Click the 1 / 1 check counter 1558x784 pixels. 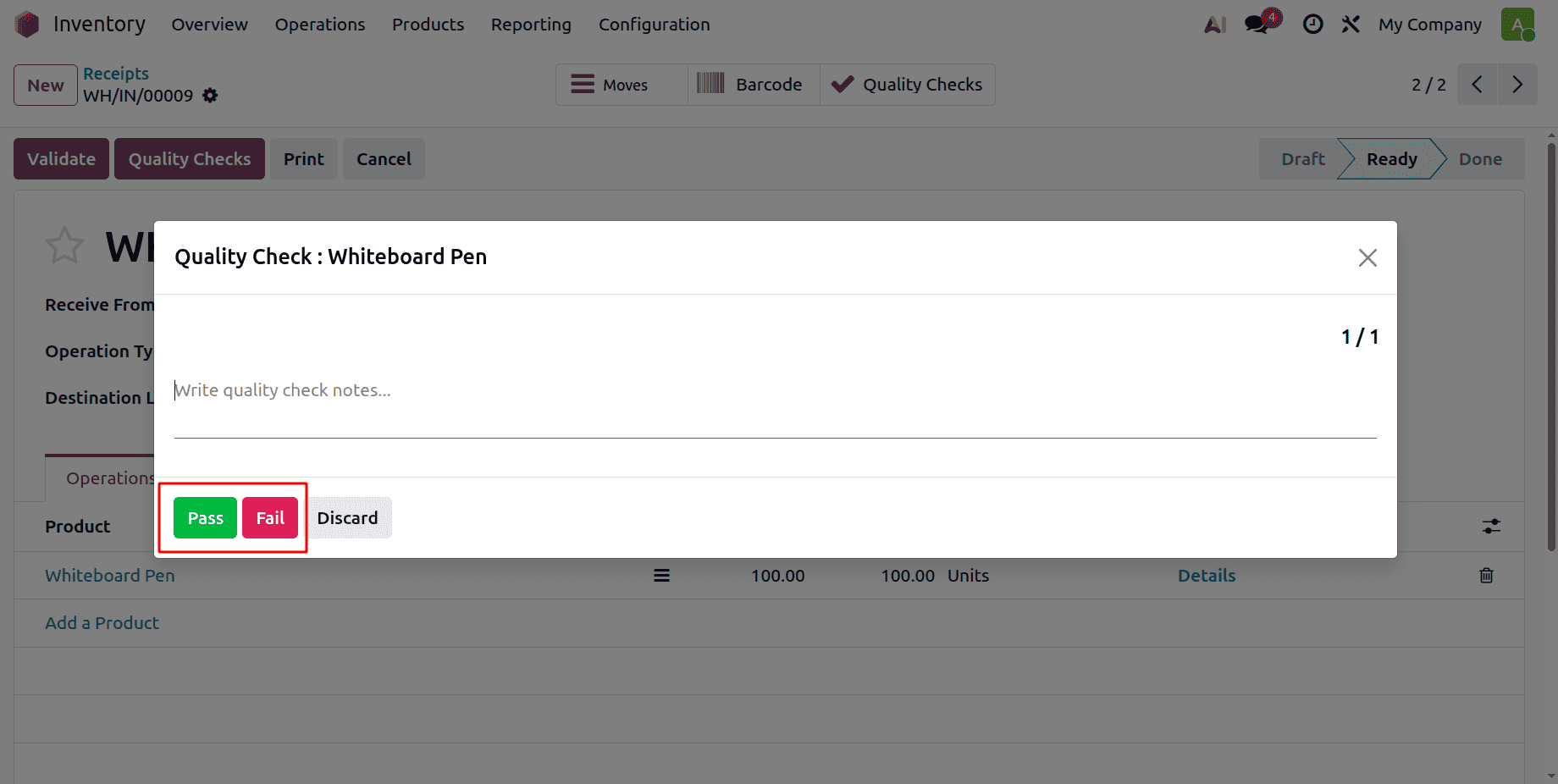pyautogui.click(x=1360, y=337)
